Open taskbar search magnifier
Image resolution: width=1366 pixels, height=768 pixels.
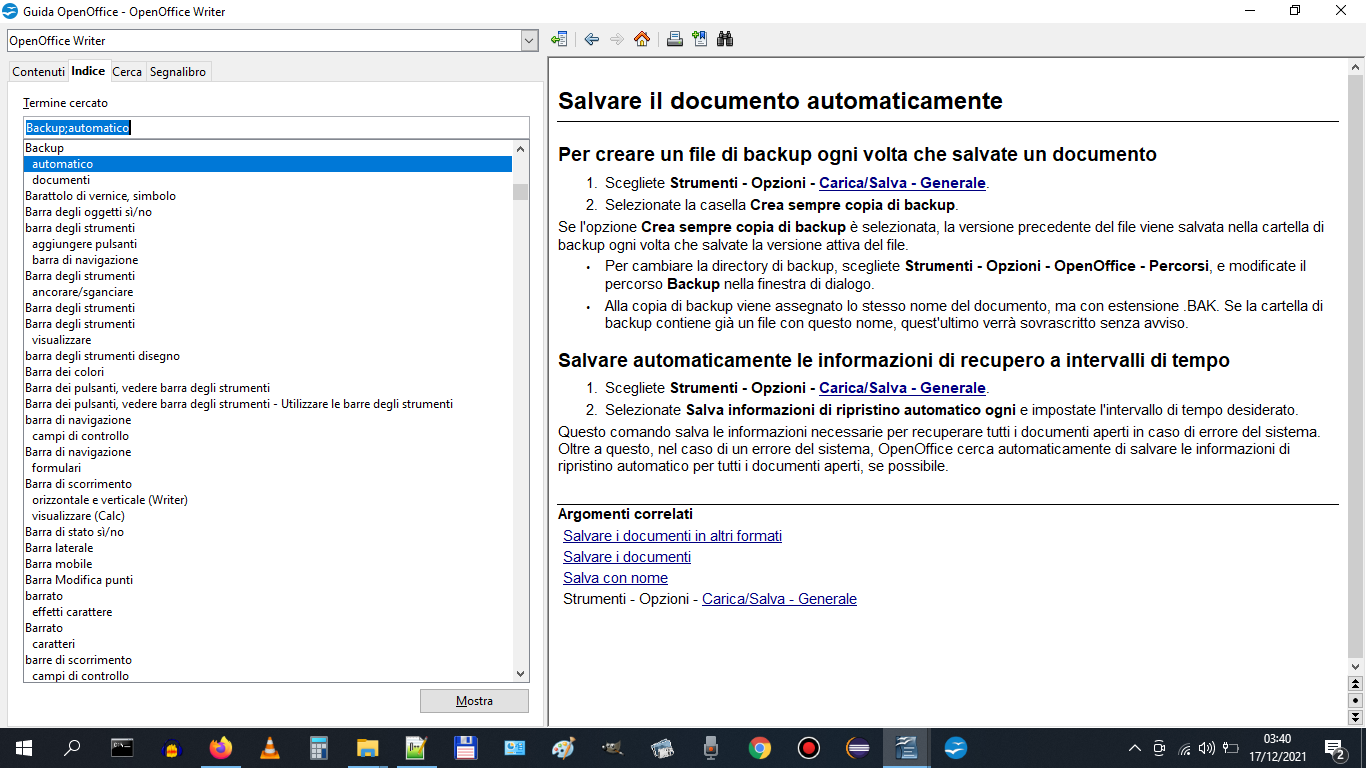[72, 748]
